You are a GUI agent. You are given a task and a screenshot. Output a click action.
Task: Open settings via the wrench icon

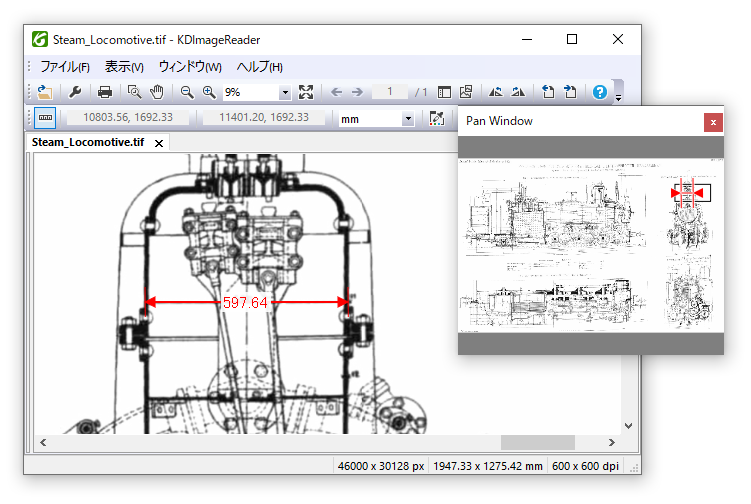click(75, 92)
